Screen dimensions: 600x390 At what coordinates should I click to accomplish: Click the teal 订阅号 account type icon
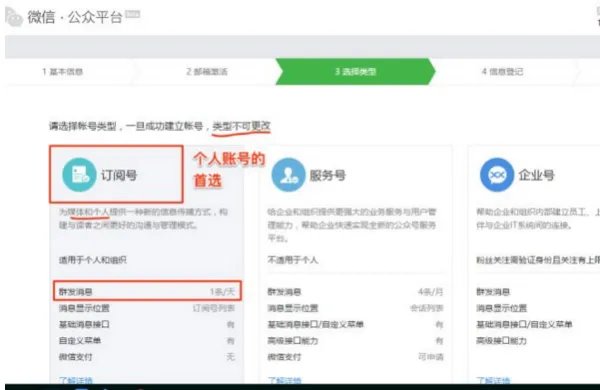click(79, 175)
